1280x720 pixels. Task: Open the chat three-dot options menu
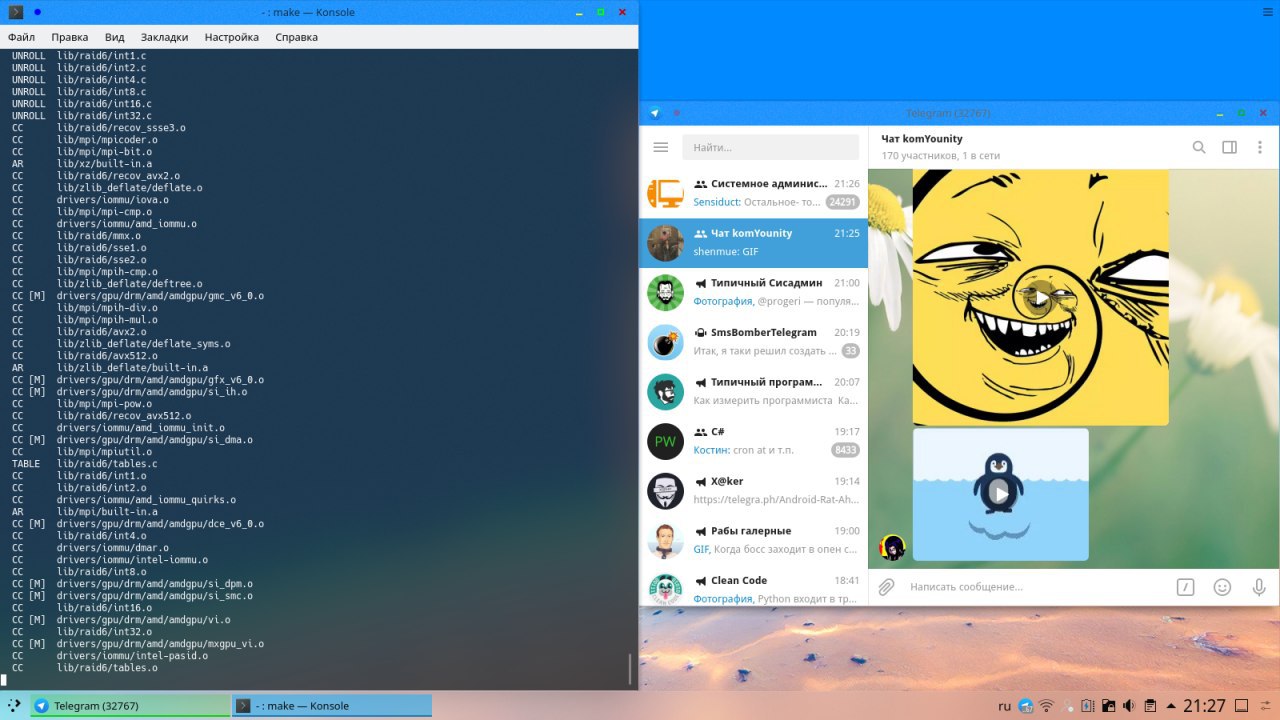[1259, 147]
